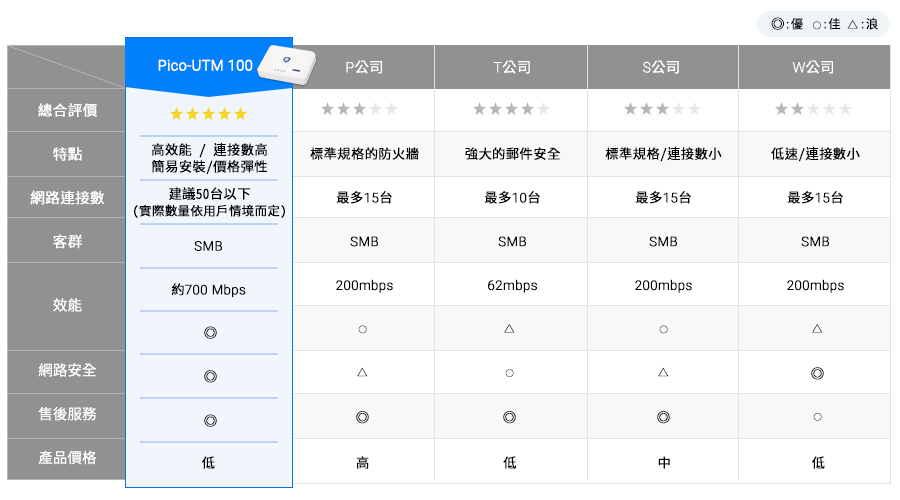900x500 pixels.
Task: Click W公司 double-circle in 網路安全 row
Action: pos(817,374)
